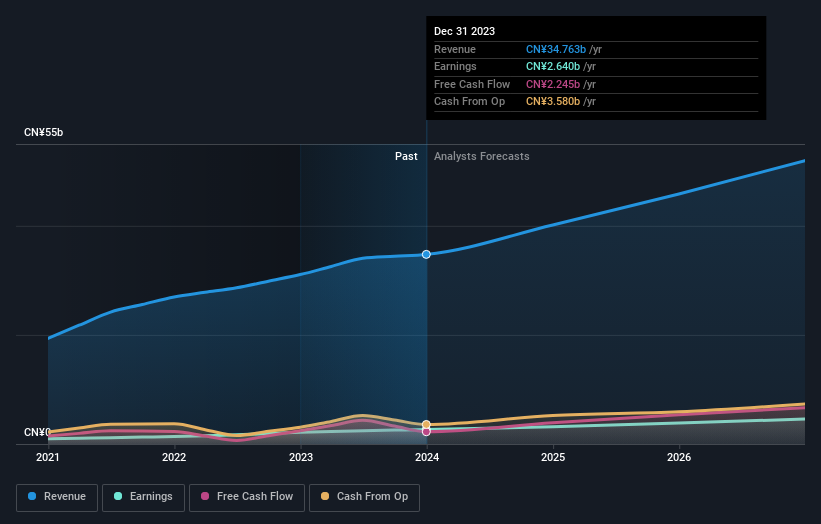The width and height of the screenshot is (821, 524).
Task: Click the Earnings row label in tooltip
Action: [x=455, y=66]
